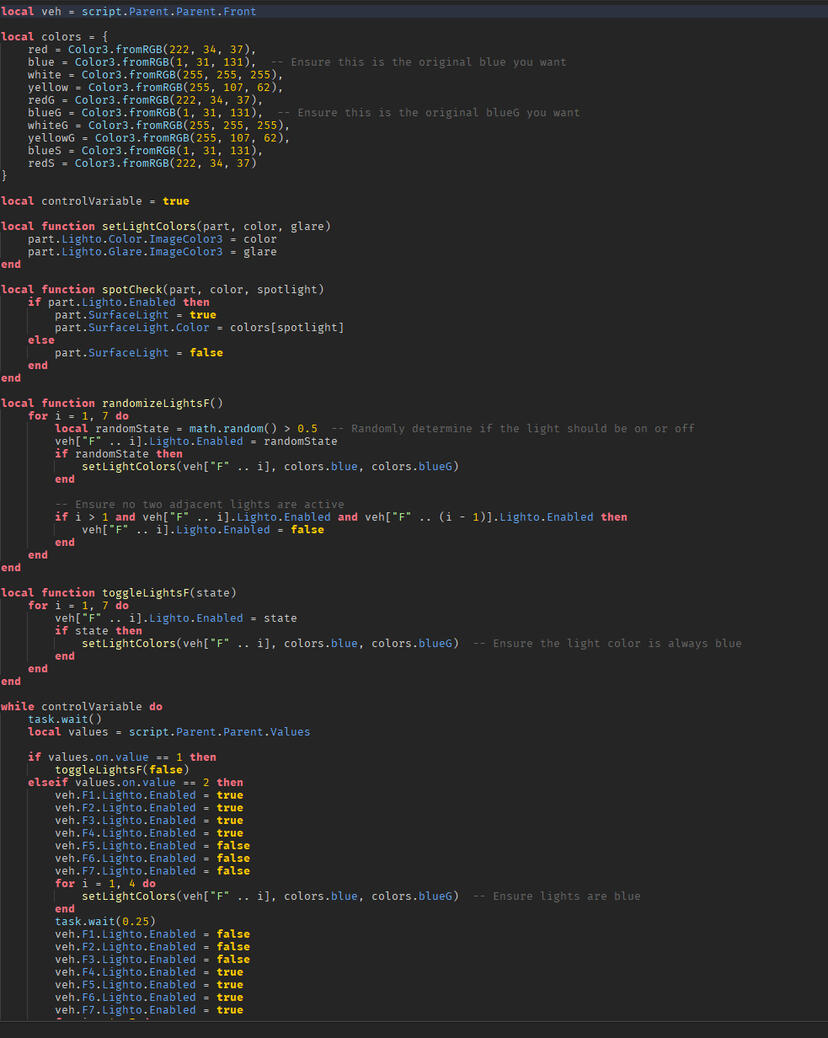Click the redS key in the colors table

pyautogui.click(x=44, y=163)
